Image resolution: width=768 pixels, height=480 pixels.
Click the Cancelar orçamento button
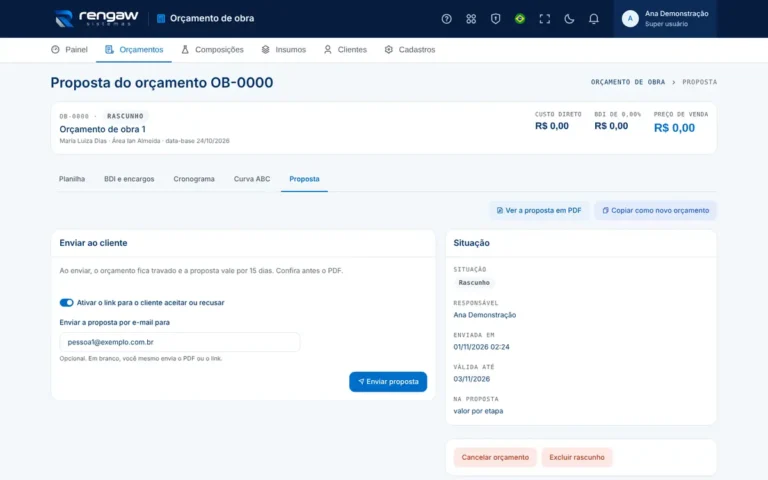point(495,457)
